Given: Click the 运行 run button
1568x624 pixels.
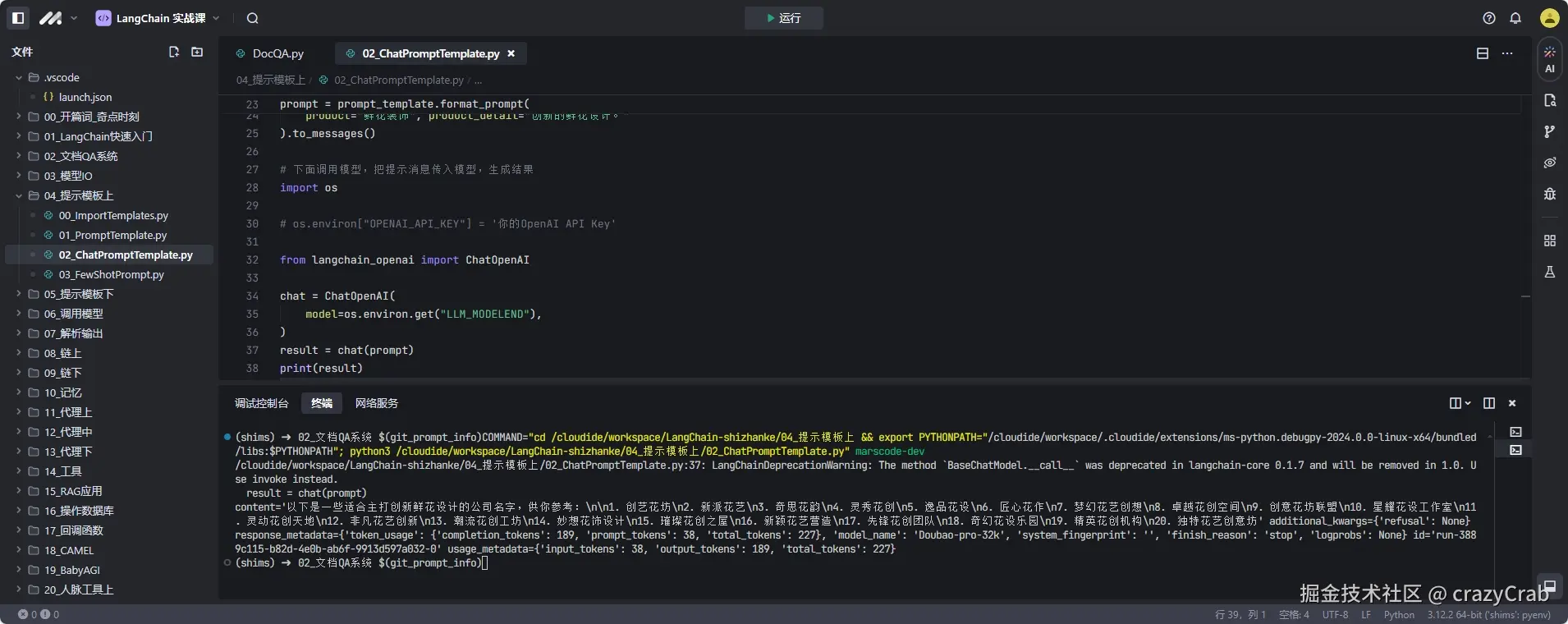Looking at the screenshot, I should tap(783, 18).
